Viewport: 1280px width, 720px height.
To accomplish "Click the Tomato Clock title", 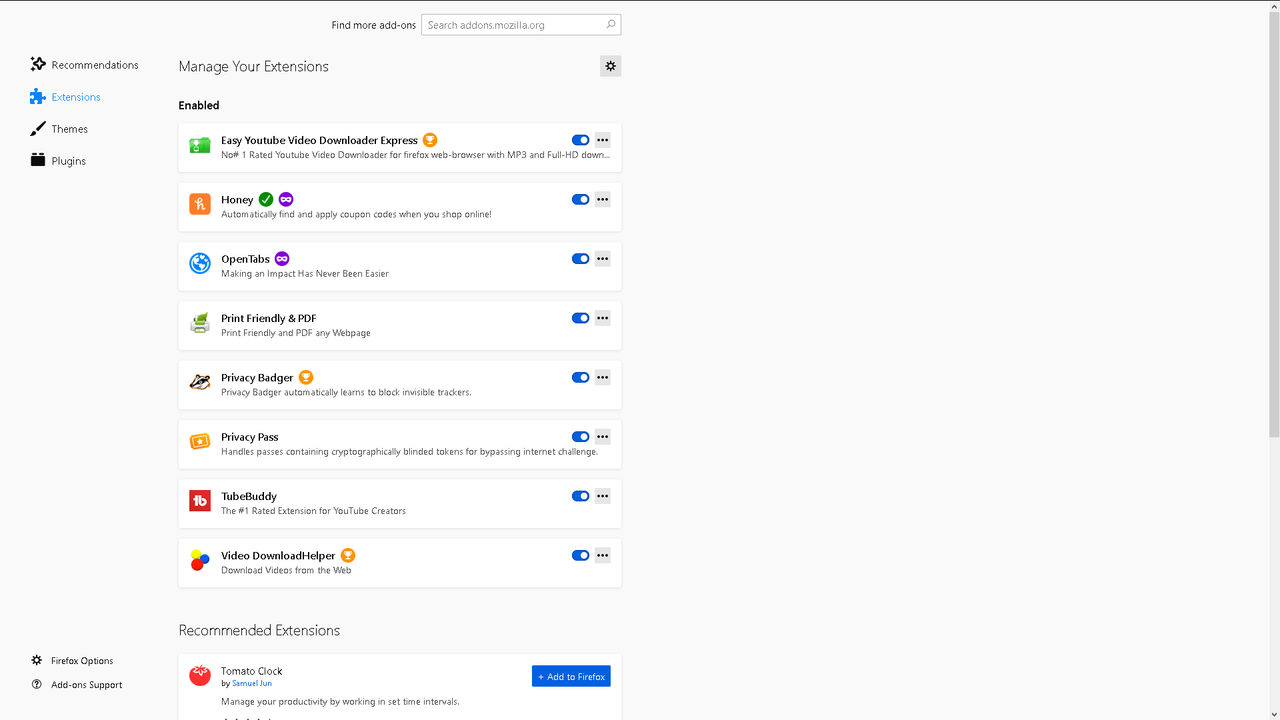I will coord(252,671).
